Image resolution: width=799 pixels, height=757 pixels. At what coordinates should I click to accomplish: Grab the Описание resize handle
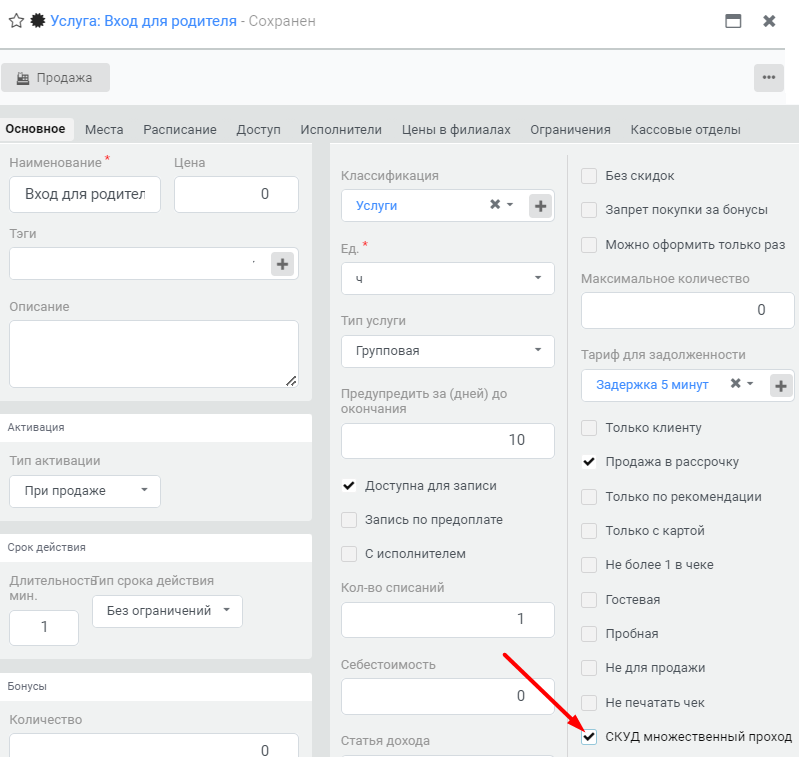[x=291, y=381]
